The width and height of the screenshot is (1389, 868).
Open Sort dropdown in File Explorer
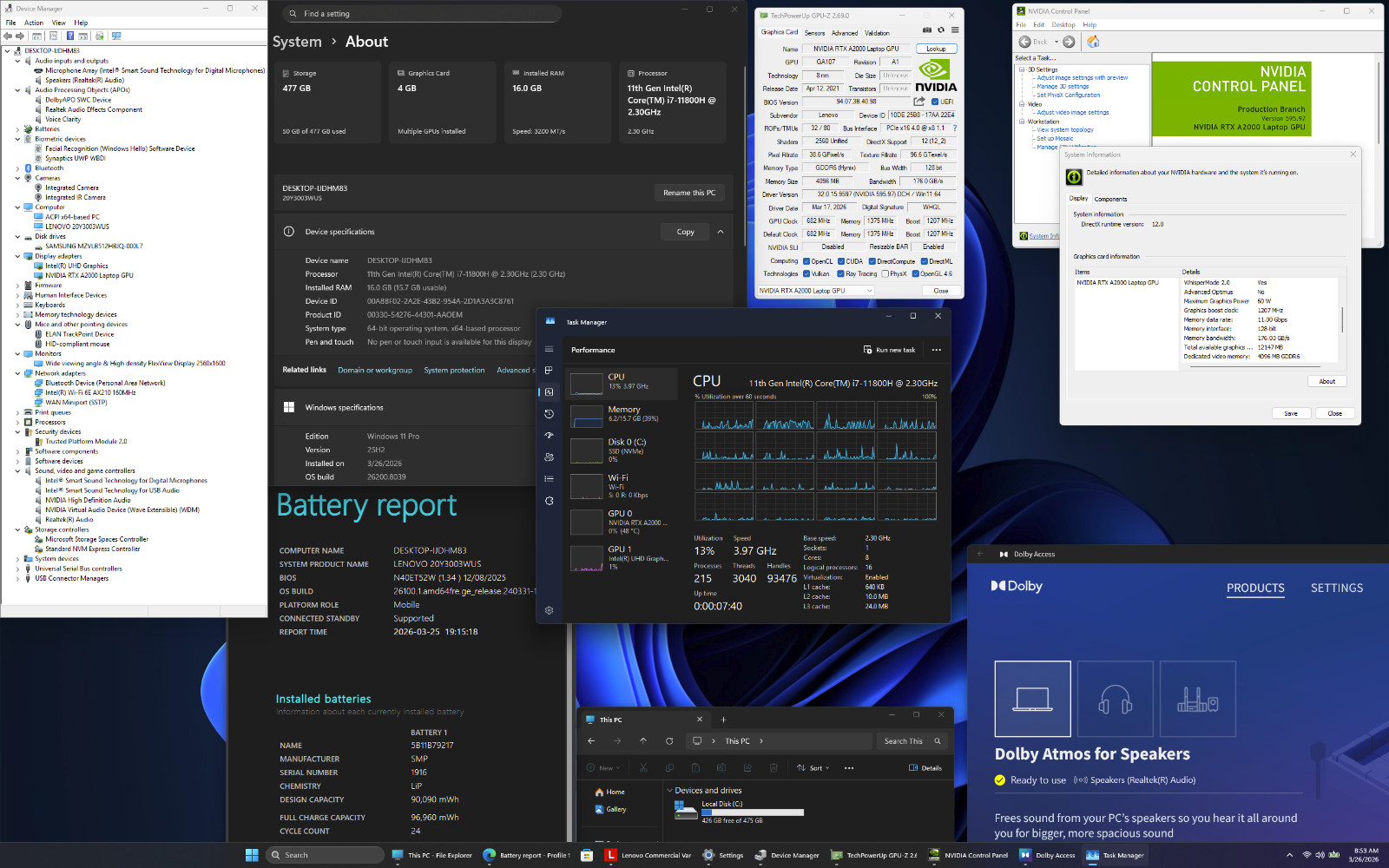tap(813, 768)
